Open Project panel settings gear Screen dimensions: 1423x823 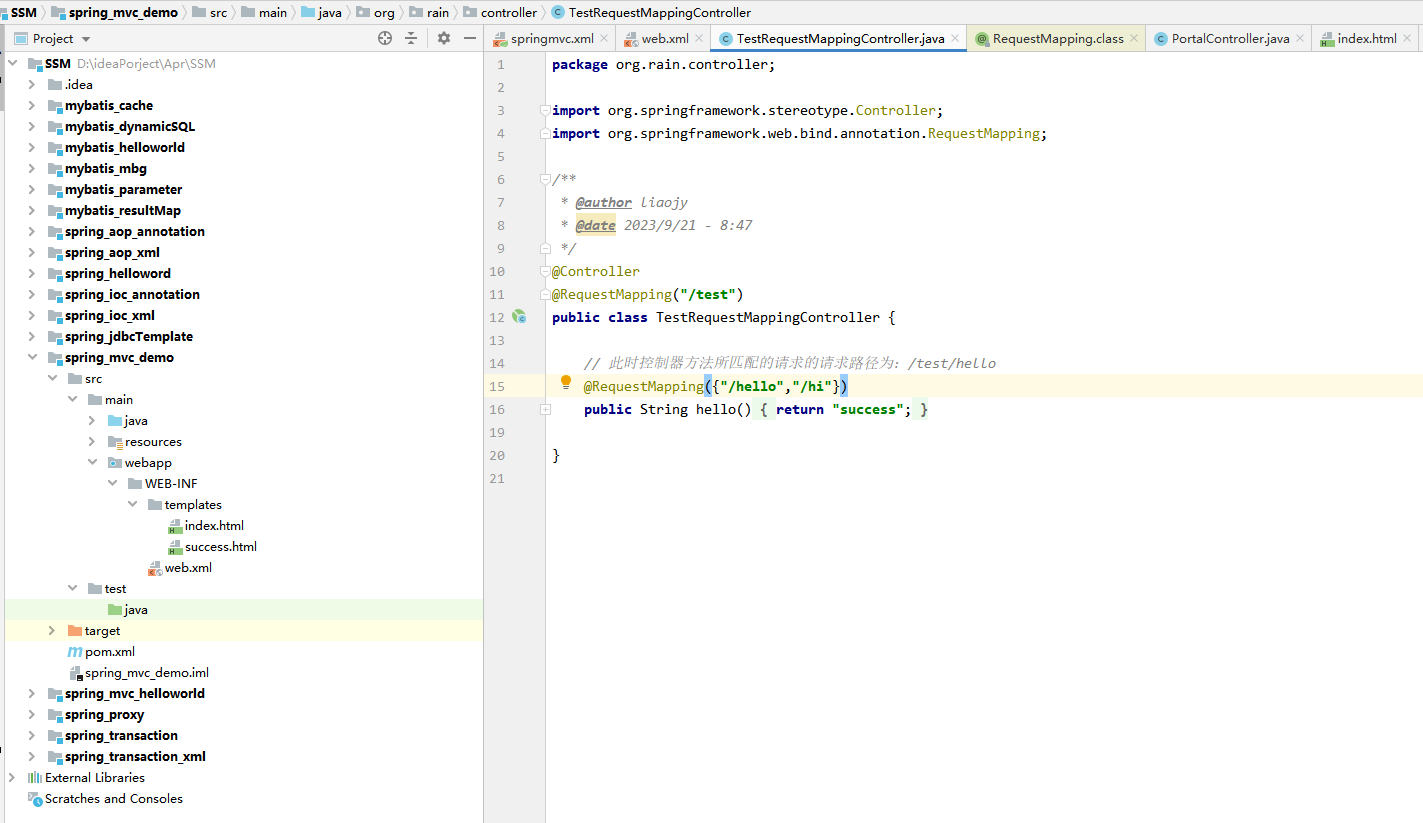444,38
